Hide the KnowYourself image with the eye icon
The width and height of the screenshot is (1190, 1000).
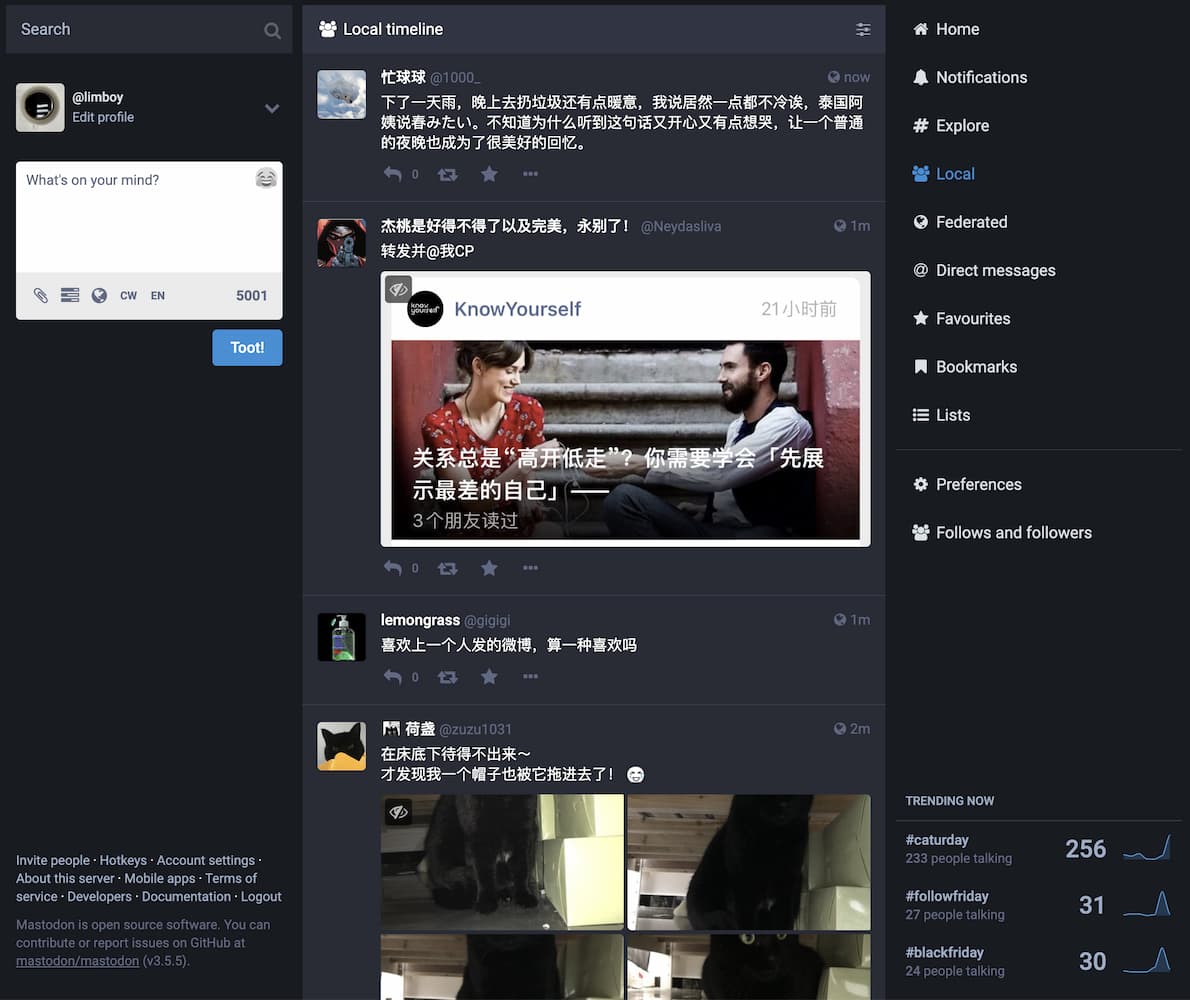pos(399,289)
